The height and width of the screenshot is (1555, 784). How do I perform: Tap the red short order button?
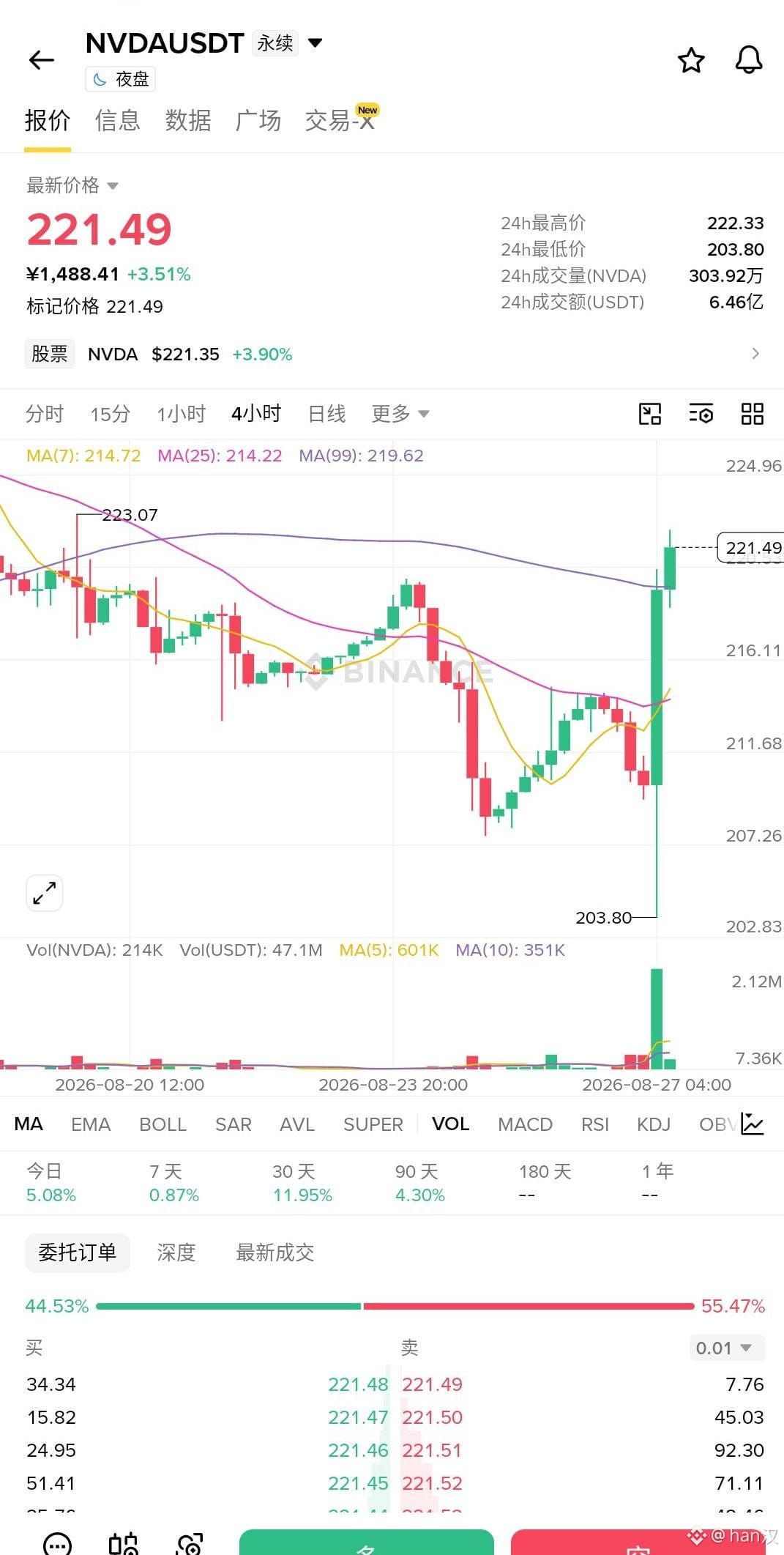click(x=638, y=1543)
